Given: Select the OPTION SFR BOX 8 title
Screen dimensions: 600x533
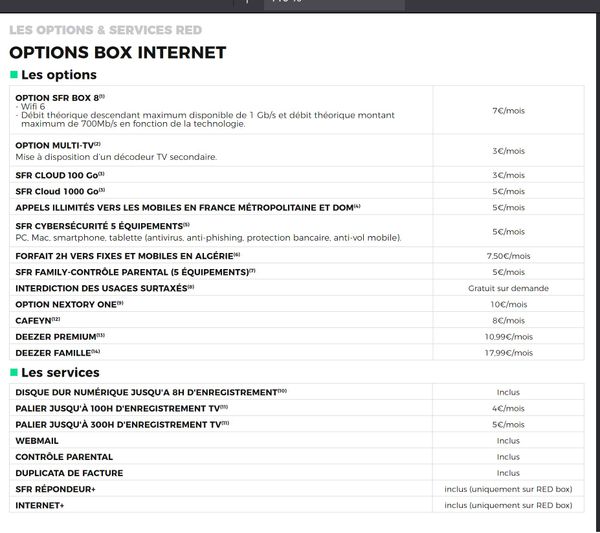Looking at the screenshot, I should 57,97.
